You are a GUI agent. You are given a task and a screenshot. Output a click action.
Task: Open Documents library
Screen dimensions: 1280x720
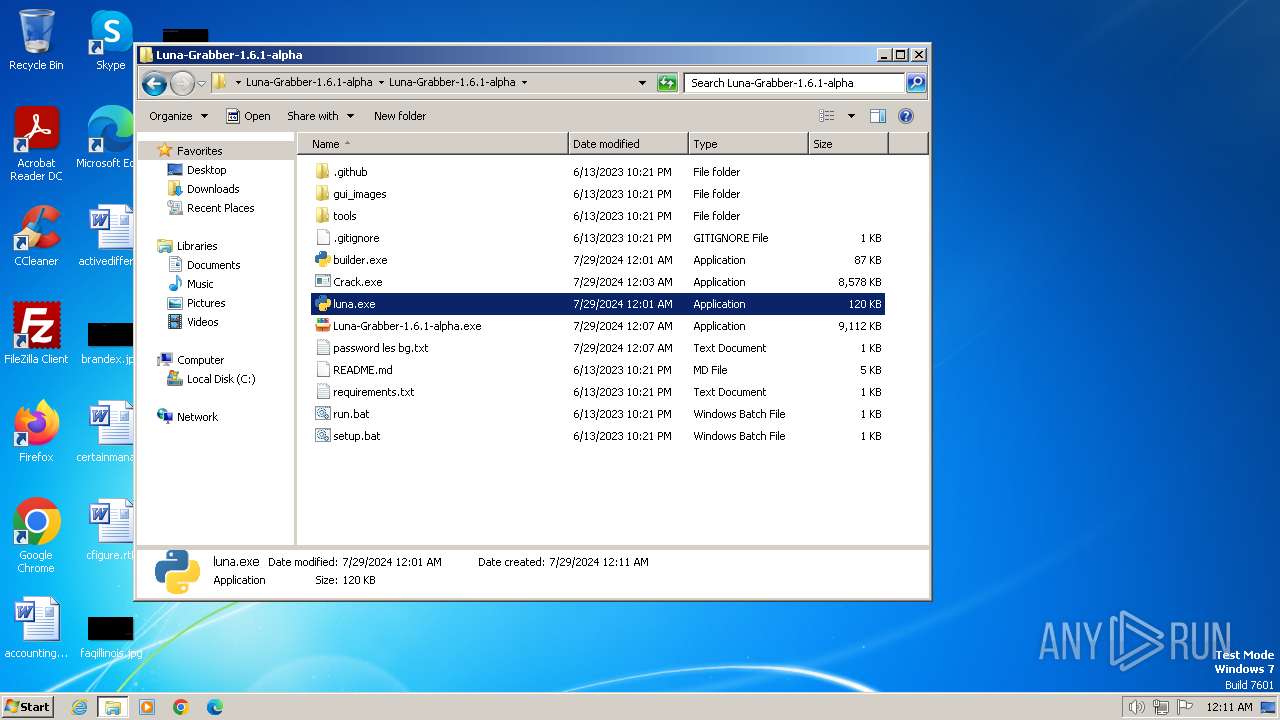pos(213,265)
